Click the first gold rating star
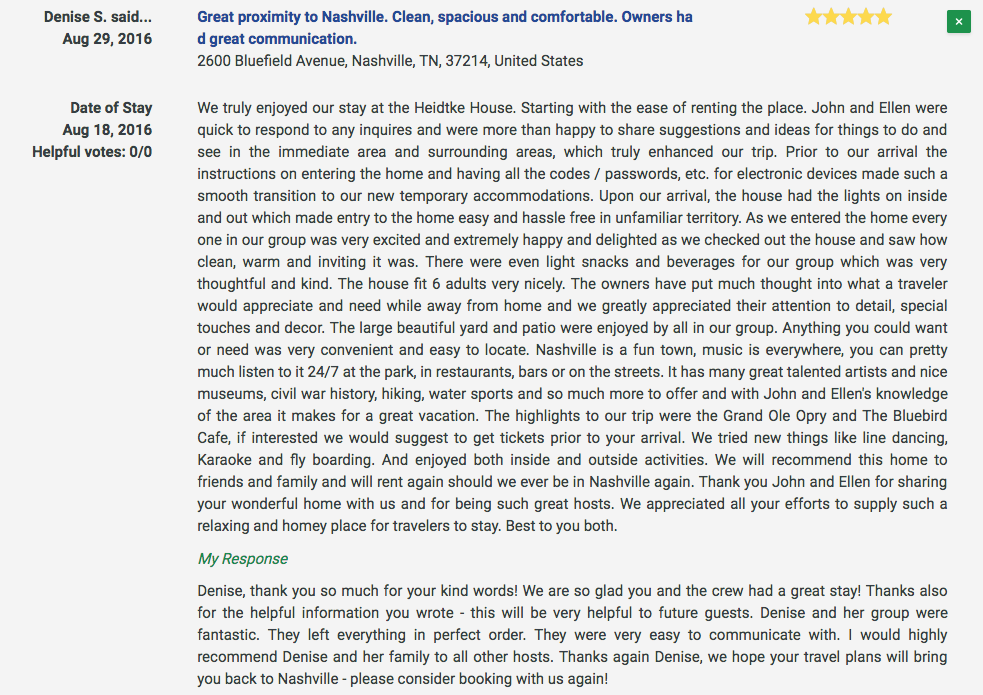 tap(813, 16)
